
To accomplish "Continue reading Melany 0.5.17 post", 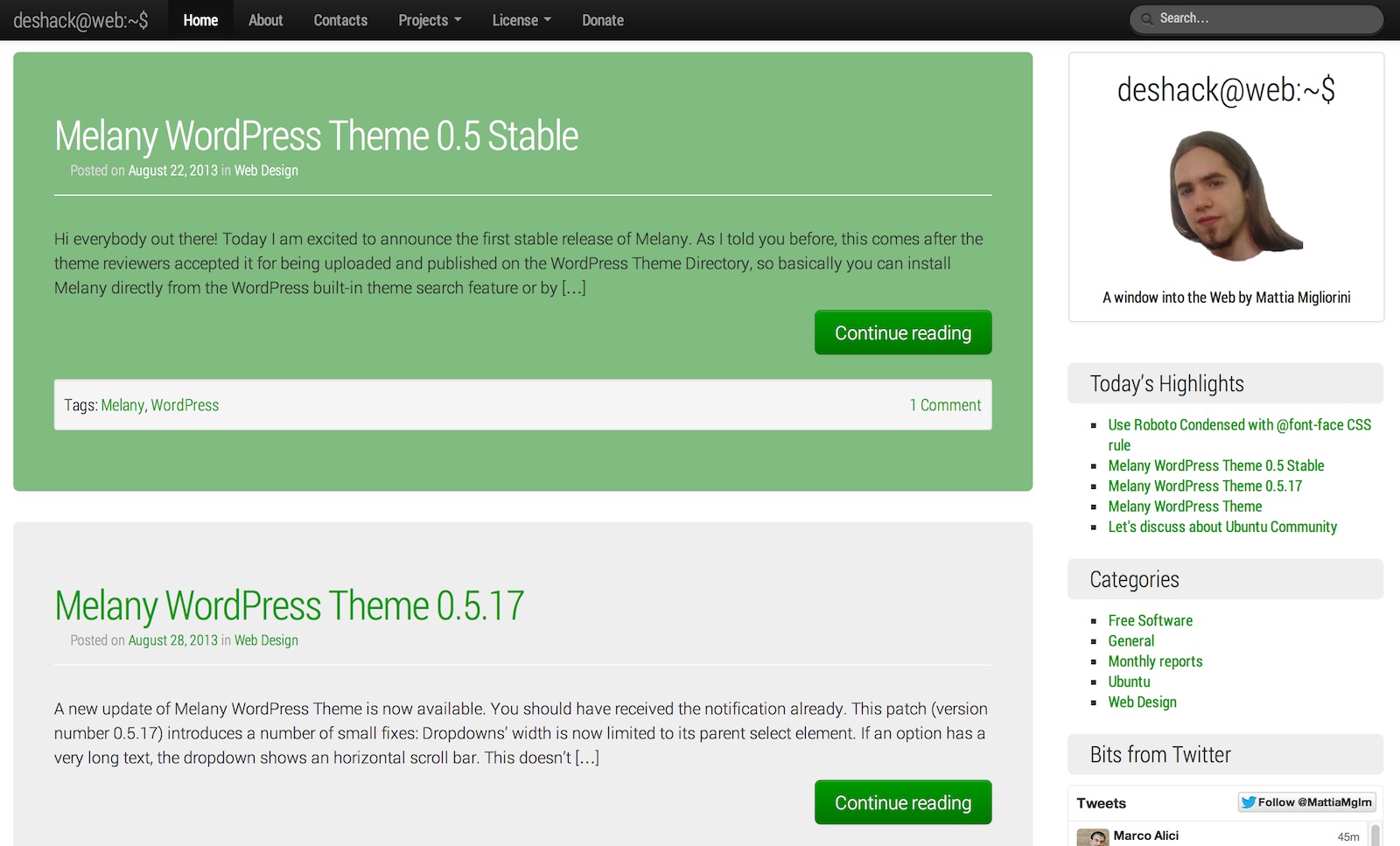I will 902,802.
